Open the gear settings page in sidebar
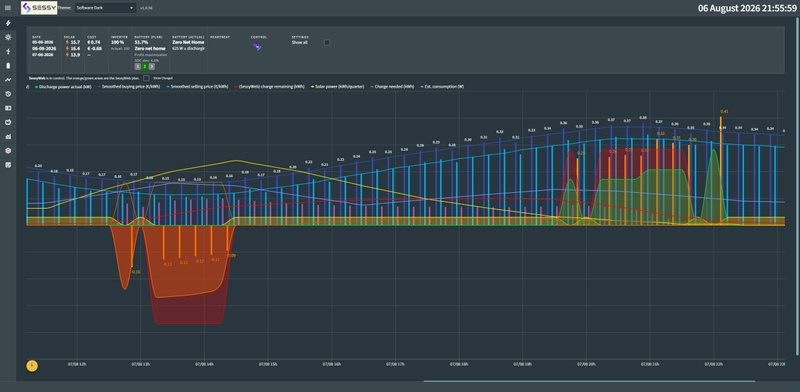 8,151
